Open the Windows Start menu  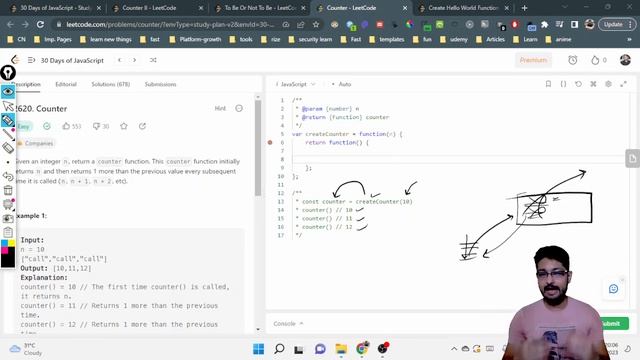point(258,349)
